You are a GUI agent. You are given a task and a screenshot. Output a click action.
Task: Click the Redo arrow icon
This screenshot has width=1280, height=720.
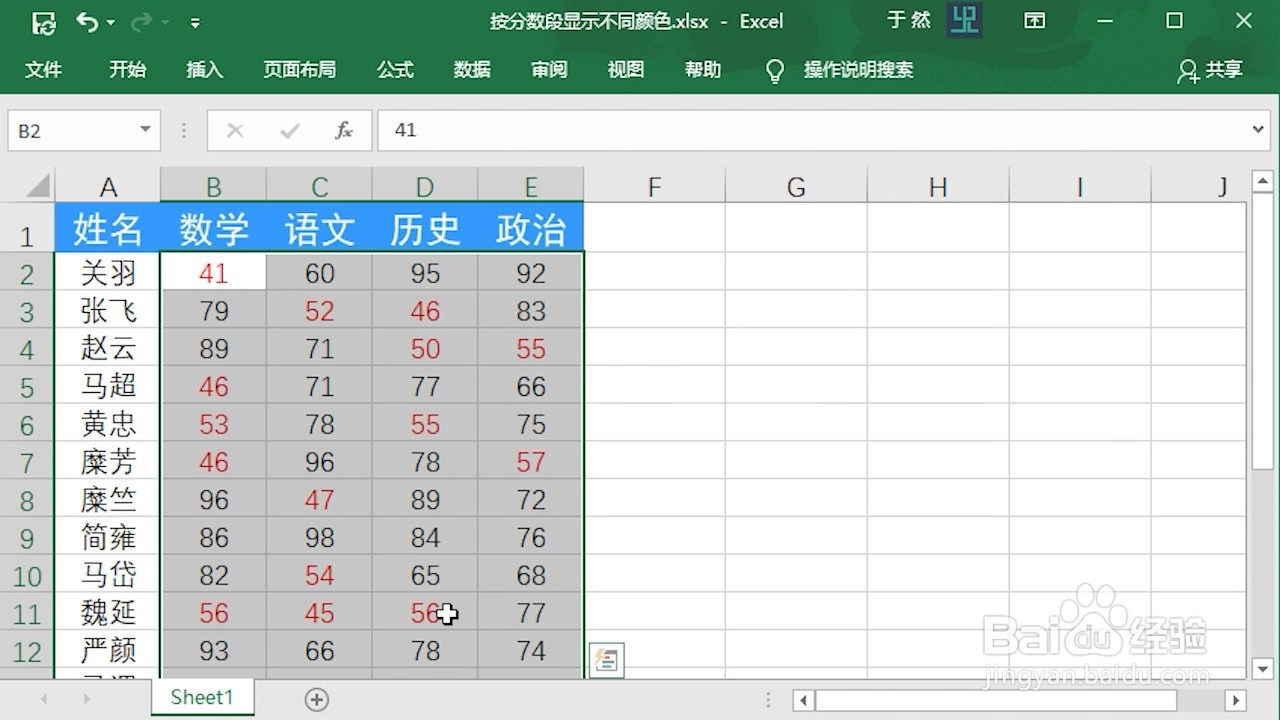click(x=139, y=20)
